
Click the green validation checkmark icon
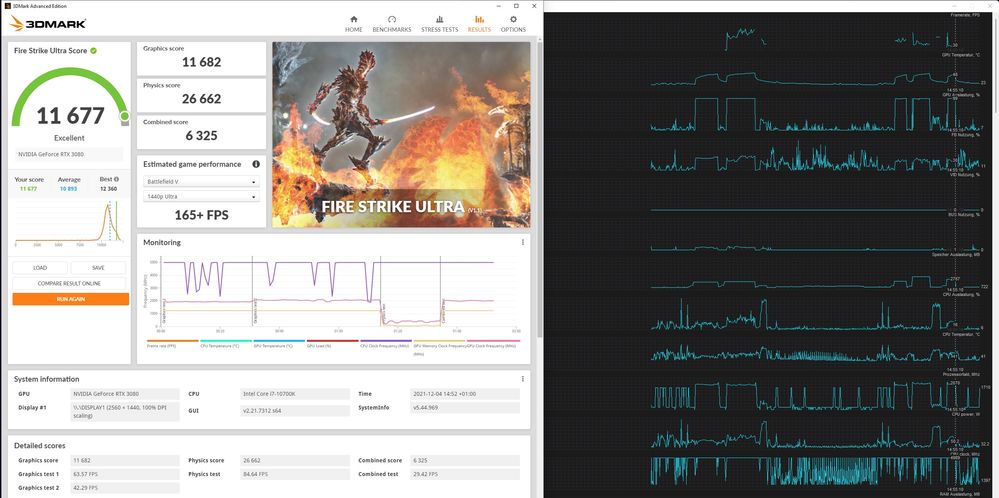point(94,50)
